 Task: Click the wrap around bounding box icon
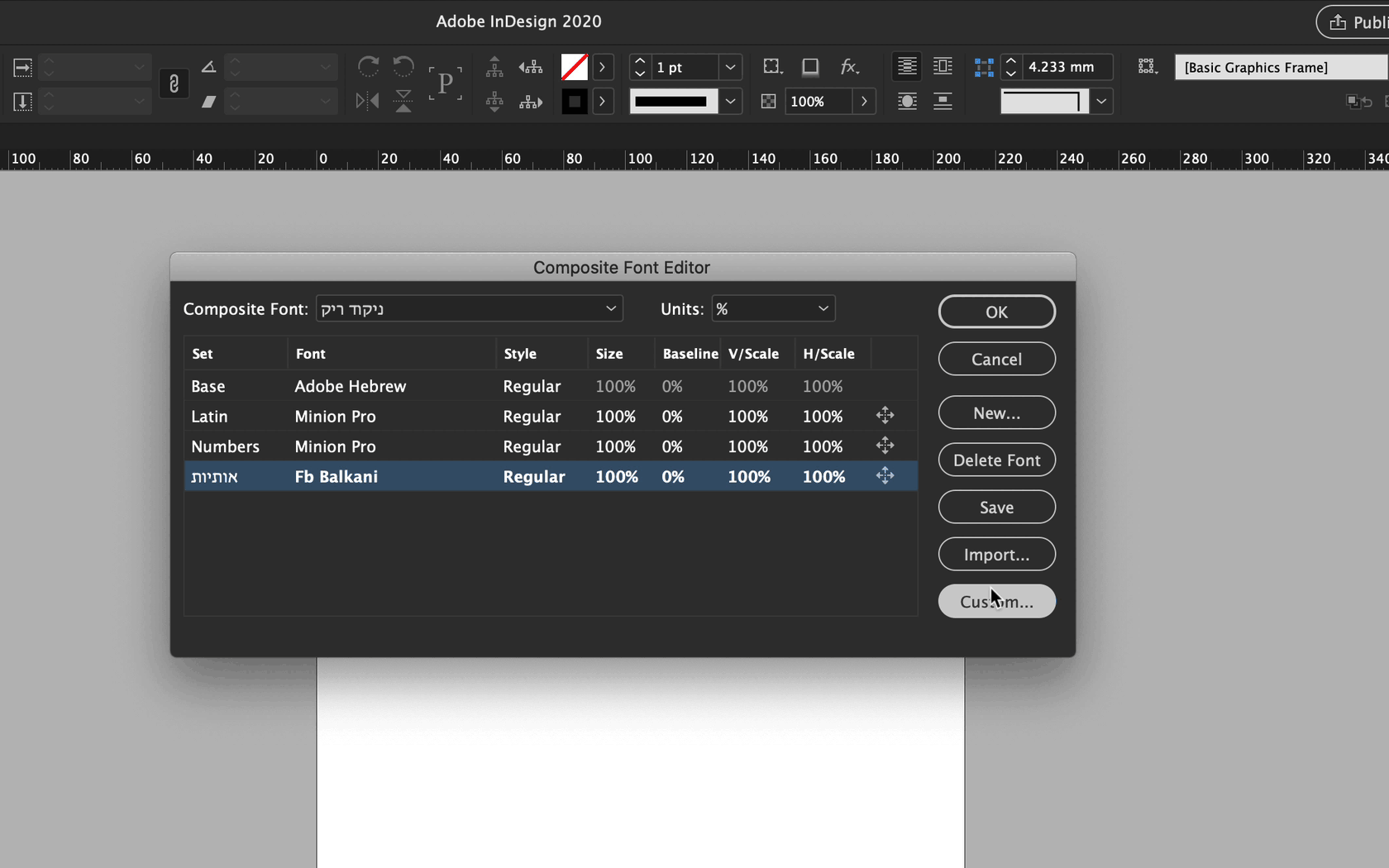click(943, 67)
